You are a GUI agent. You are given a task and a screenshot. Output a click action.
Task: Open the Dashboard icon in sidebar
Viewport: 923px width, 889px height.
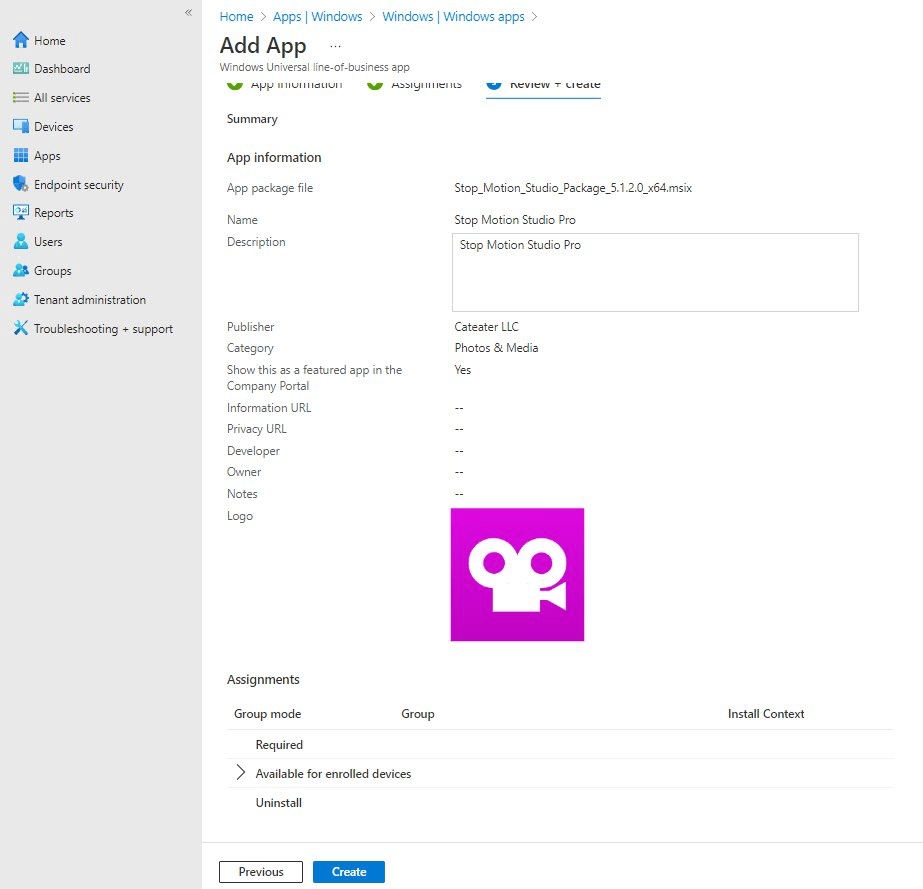(x=20, y=69)
